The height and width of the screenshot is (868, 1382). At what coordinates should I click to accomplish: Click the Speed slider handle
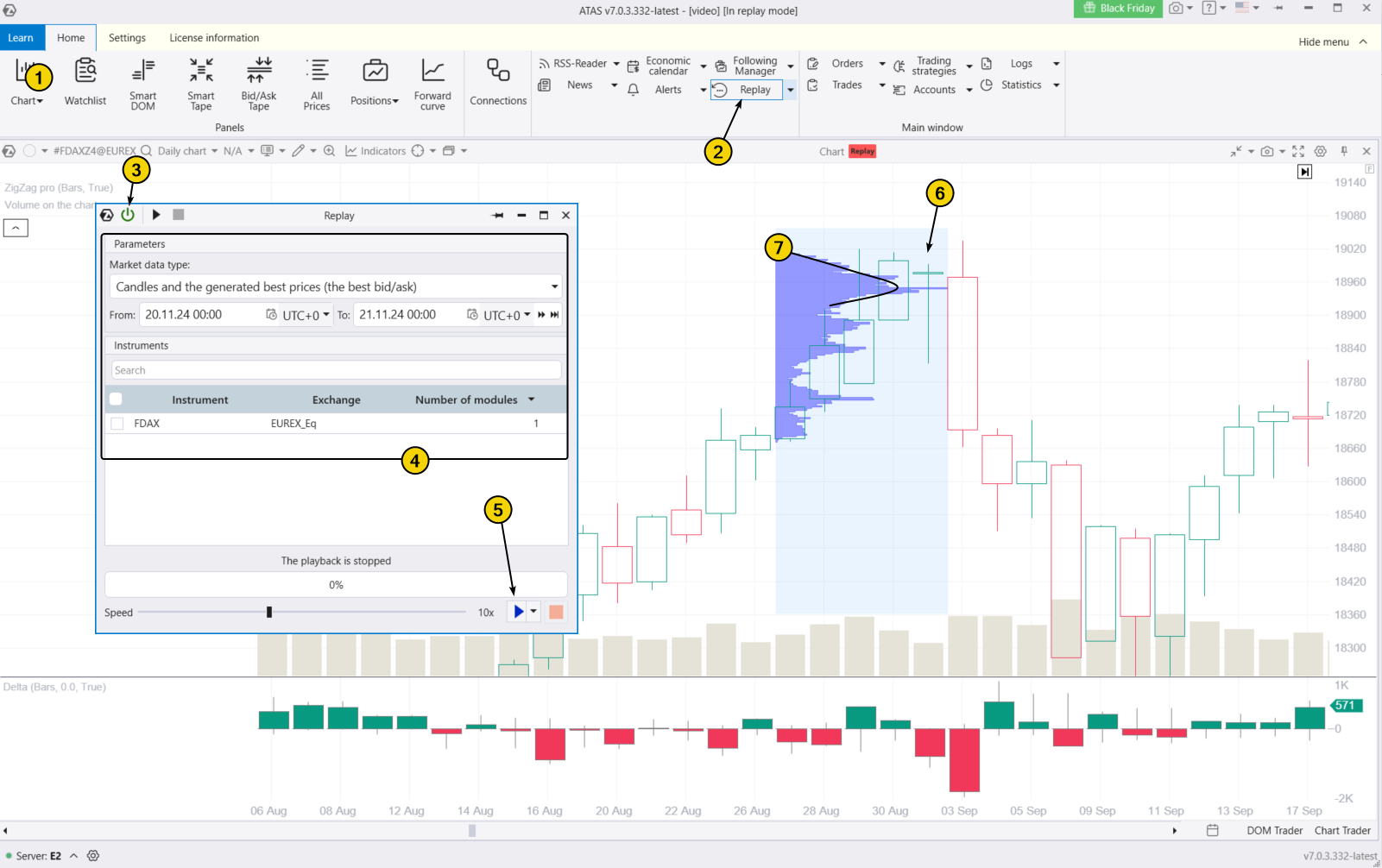tap(269, 613)
